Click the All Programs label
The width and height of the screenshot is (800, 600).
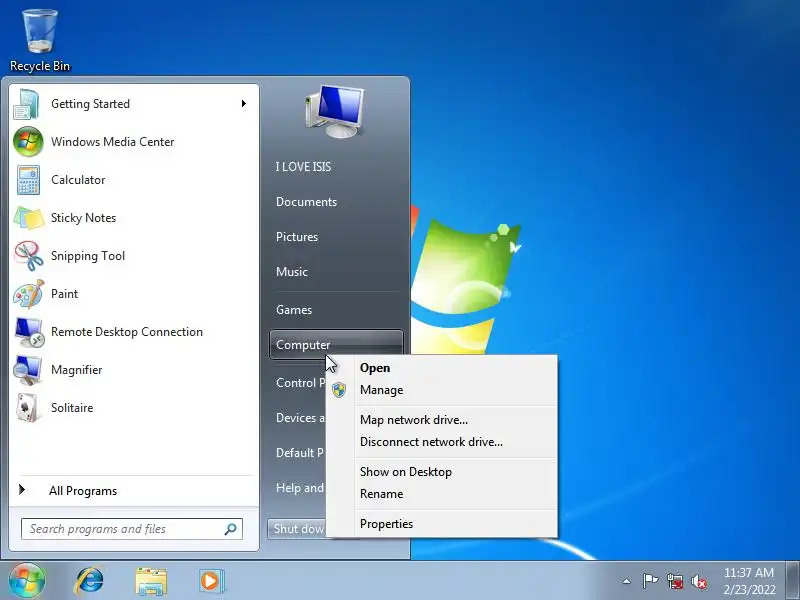83,491
